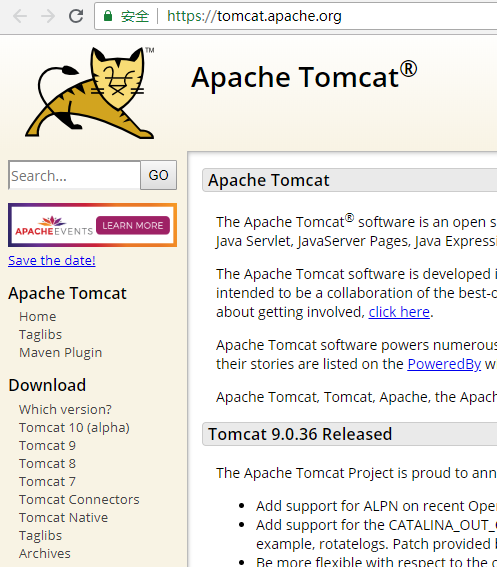
Task: Click the green padlock security icon
Action: tap(108, 16)
